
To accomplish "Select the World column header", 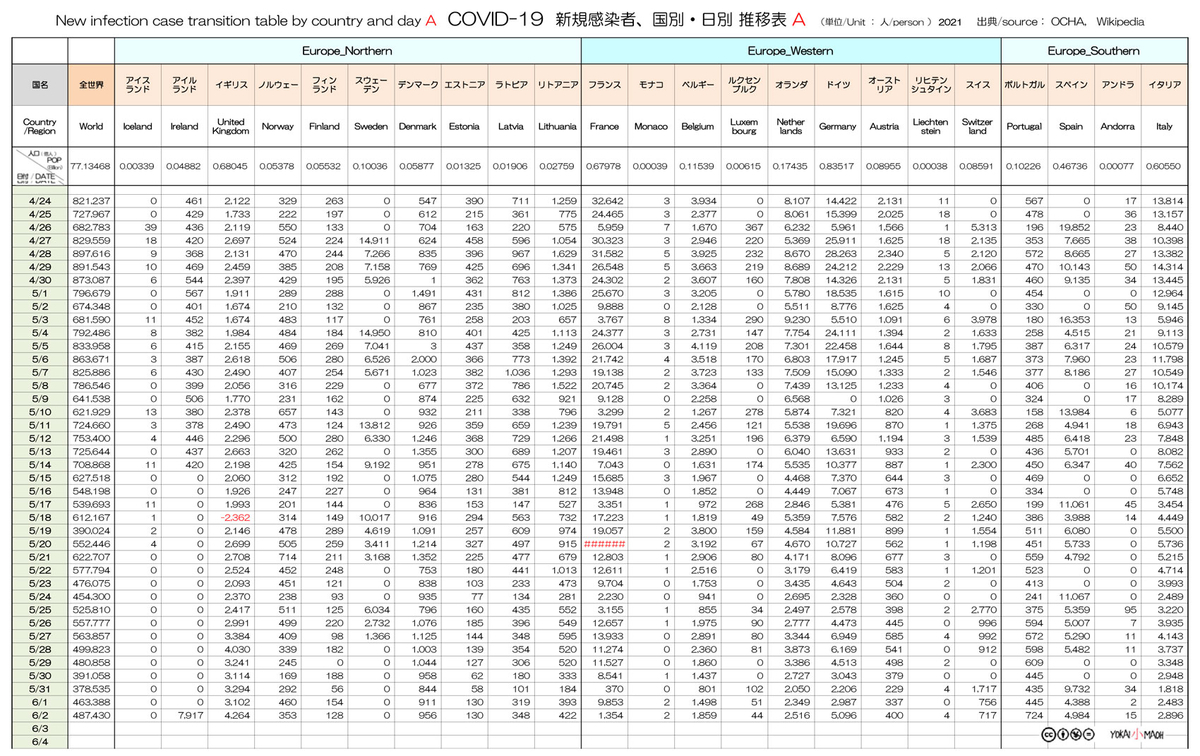I will (x=91, y=127).
